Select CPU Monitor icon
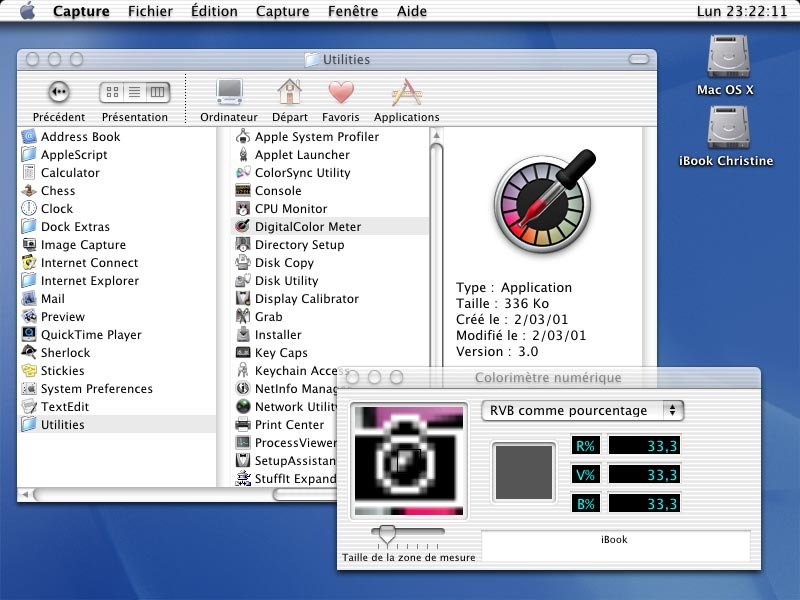This screenshot has width=800, height=600. (x=243, y=208)
